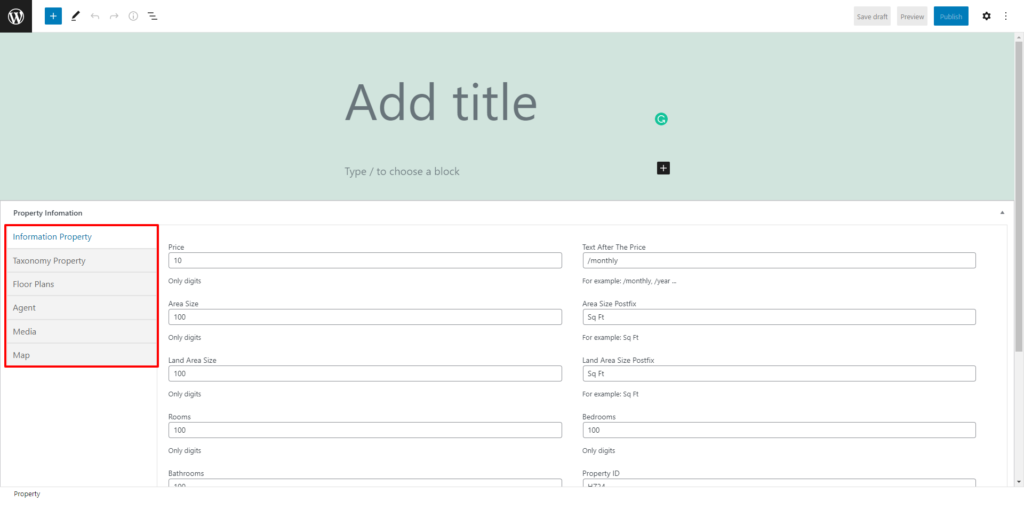Image resolution: width=1024 pixels, height=517 pixels.
Task: Open the block inserter plus button
Action: pyautogui.click(x=53, y=16)
